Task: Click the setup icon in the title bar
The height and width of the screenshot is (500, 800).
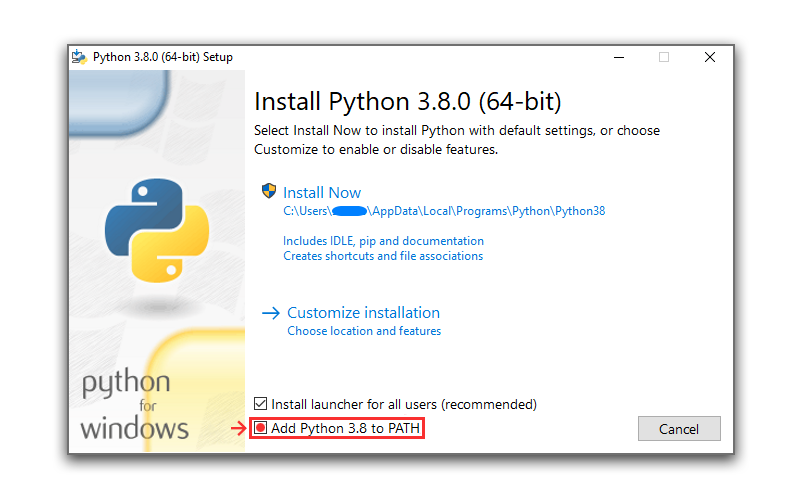Action: [x=79, y=57]
